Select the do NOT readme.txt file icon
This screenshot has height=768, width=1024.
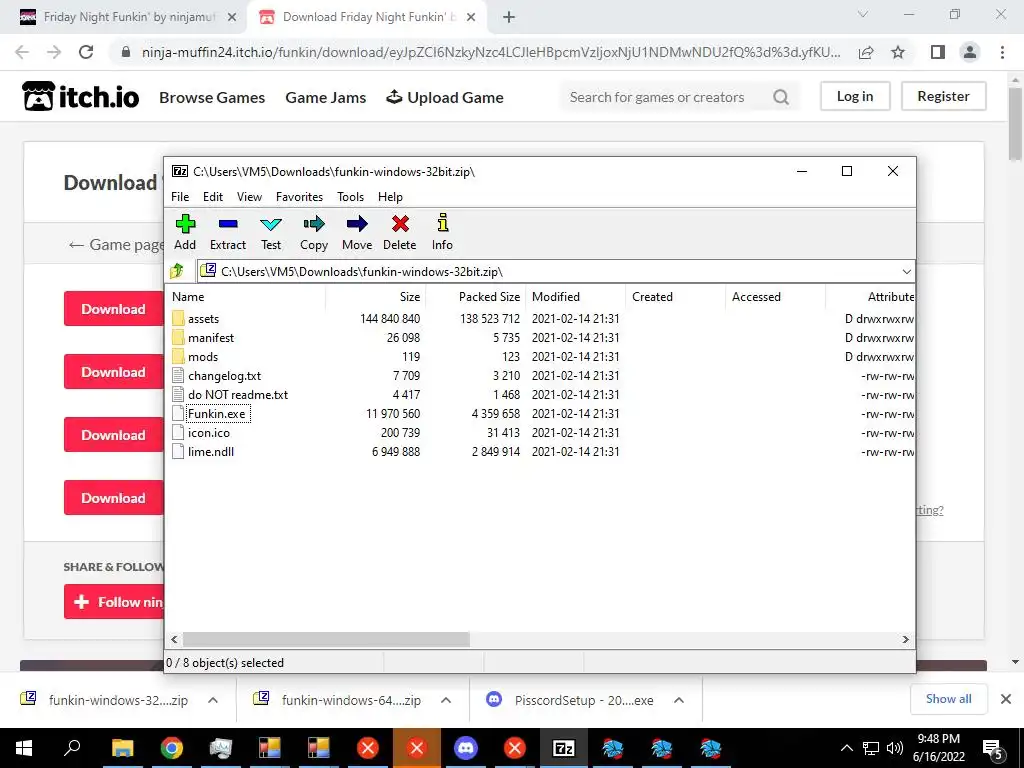tap(178, 394)
